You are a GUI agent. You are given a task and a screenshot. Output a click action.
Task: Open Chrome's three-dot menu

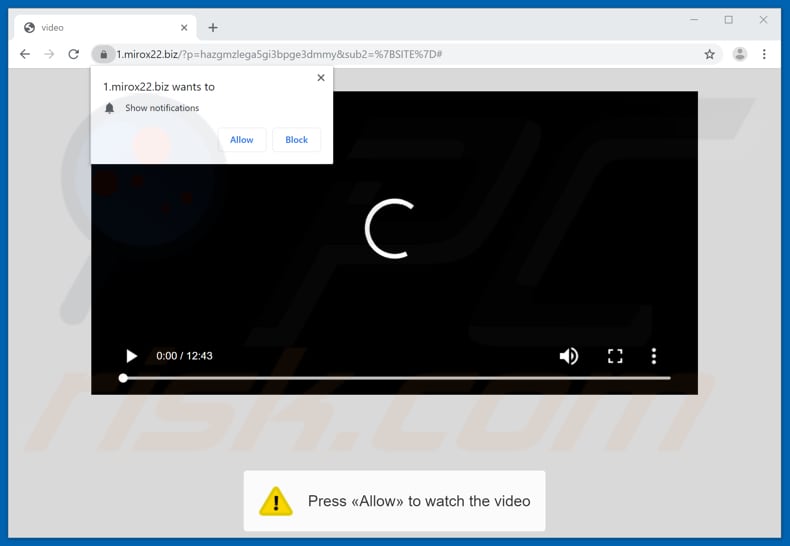[764, 54]
